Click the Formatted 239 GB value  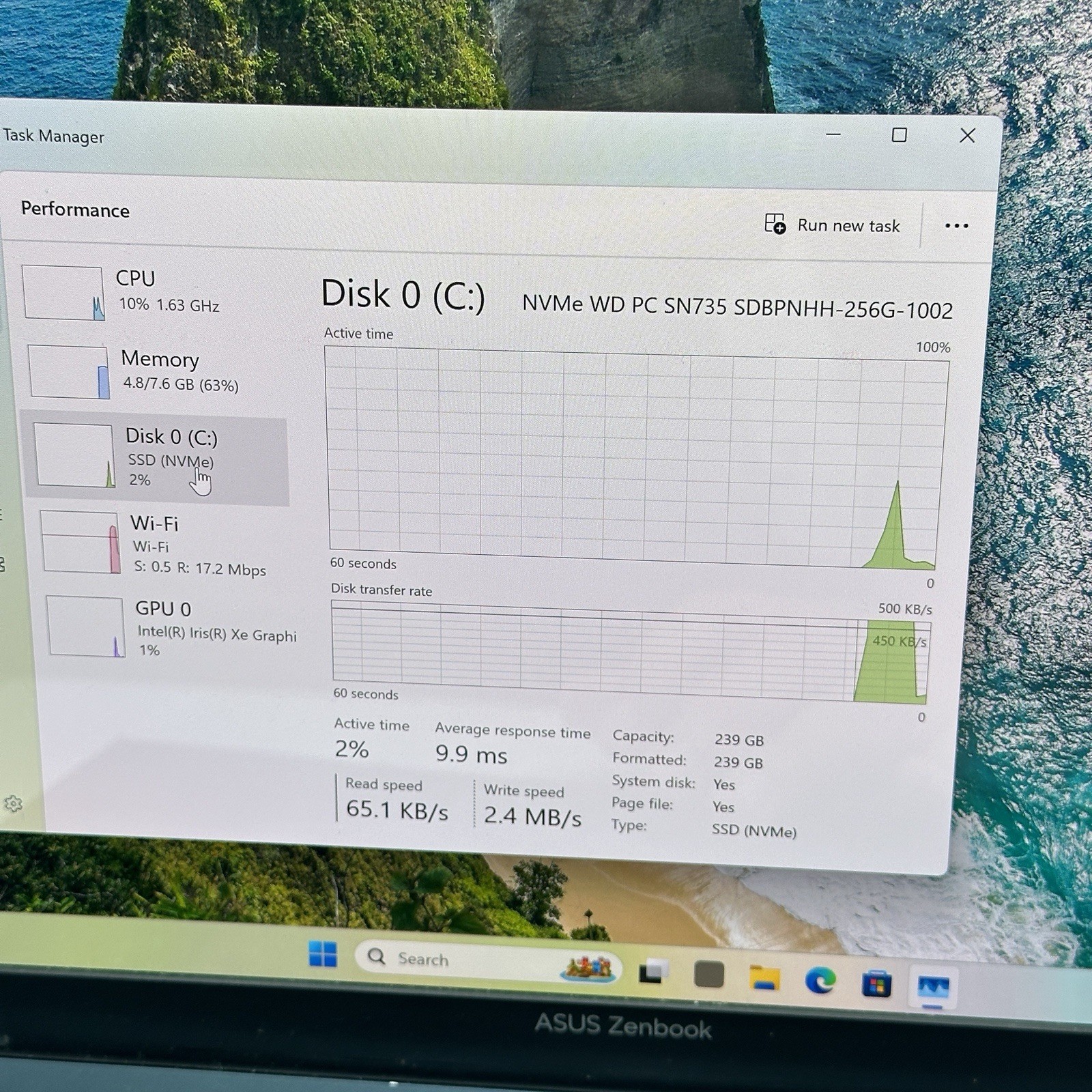[738, 762]
